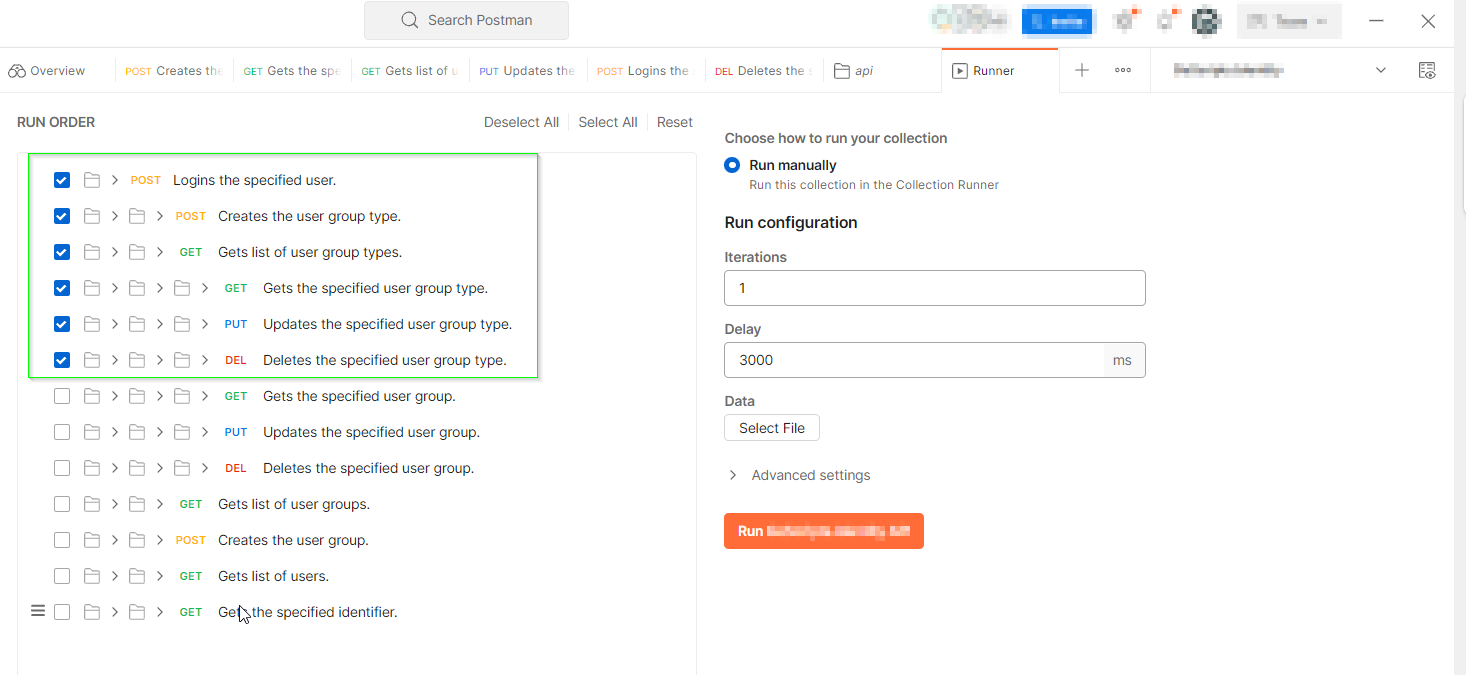Click the Overview tab icon
1466x675 pixels.
[x=16, y=71]
